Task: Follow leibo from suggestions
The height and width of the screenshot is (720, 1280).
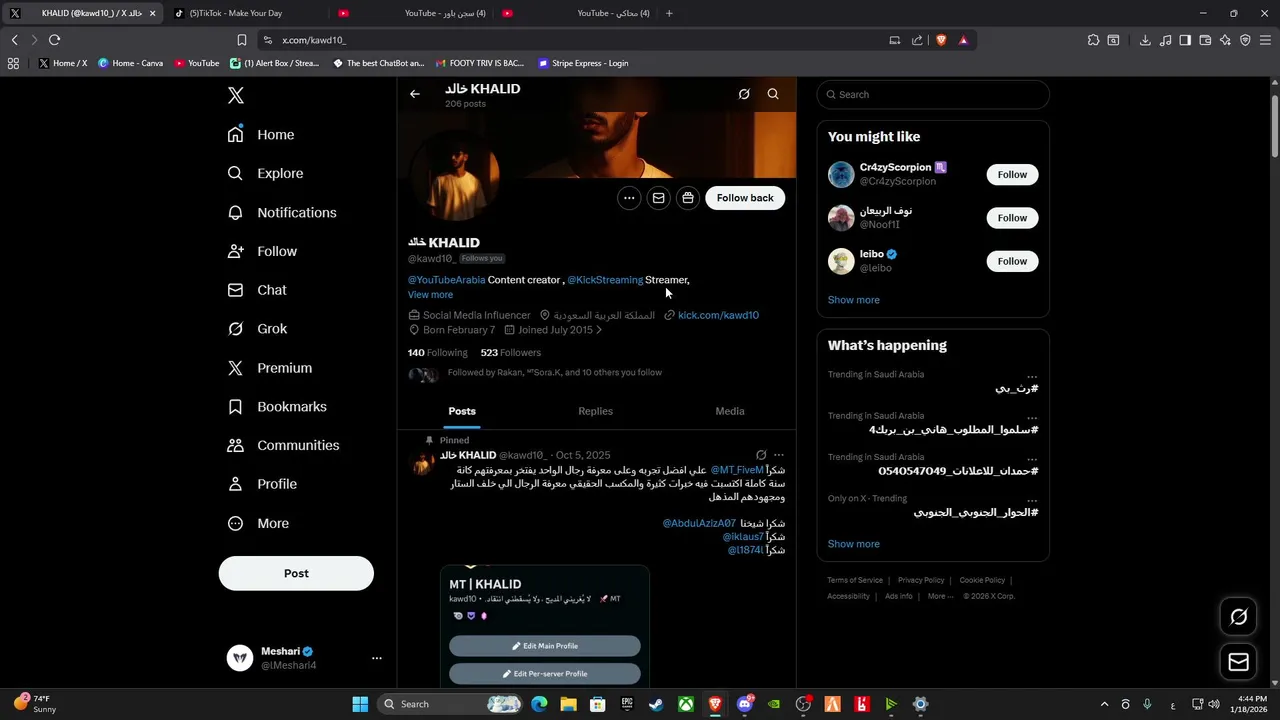Action: click(x=1012, y=261)
